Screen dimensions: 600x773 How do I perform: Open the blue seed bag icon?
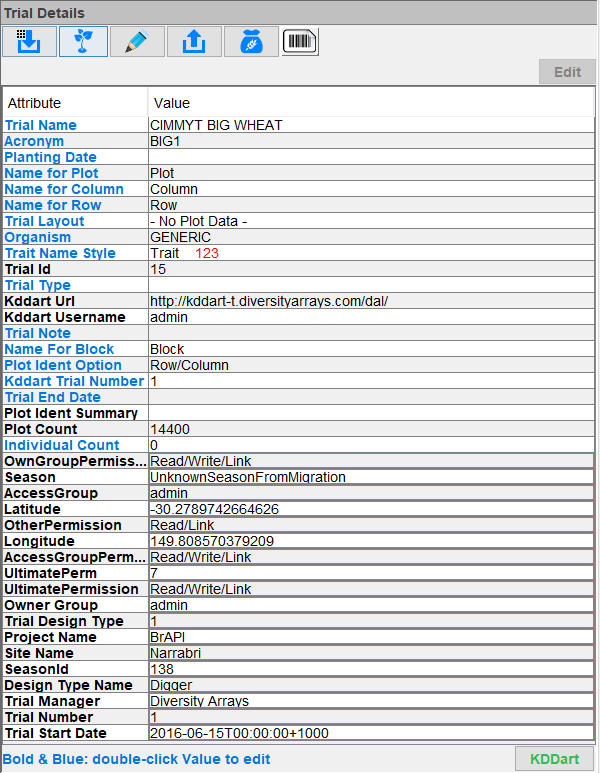click(x=251, y=42)
